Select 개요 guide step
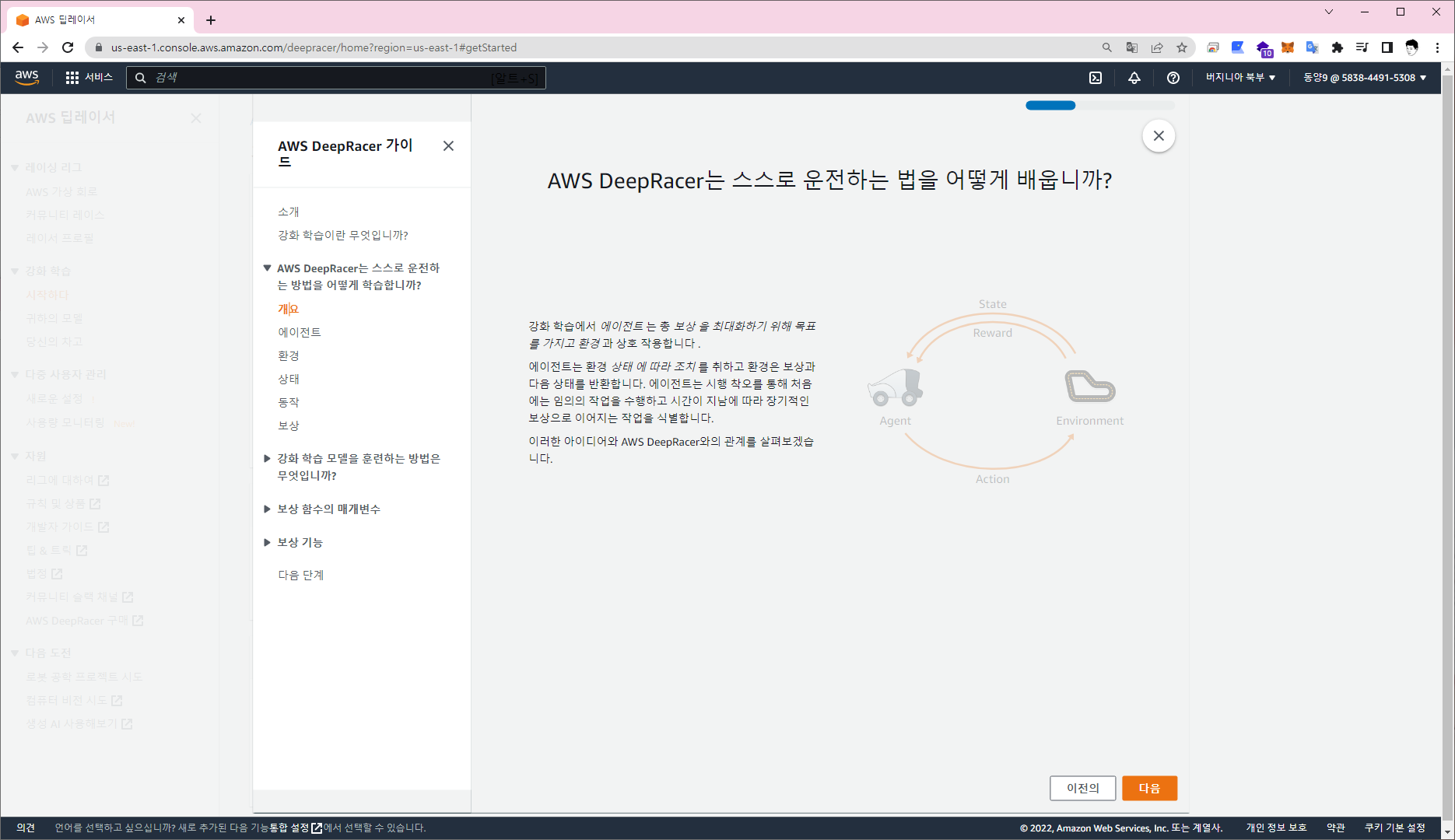Screen dimensions: 1455x840 coord(289,309)
